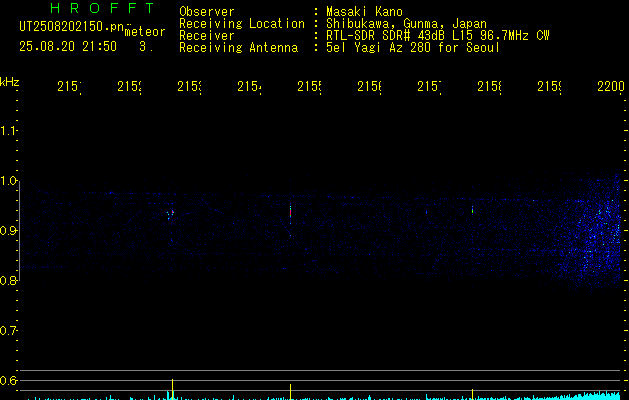Click the 'meteor' label under the file name
This screenshot has width=629, height=400.
coord(145,32)
